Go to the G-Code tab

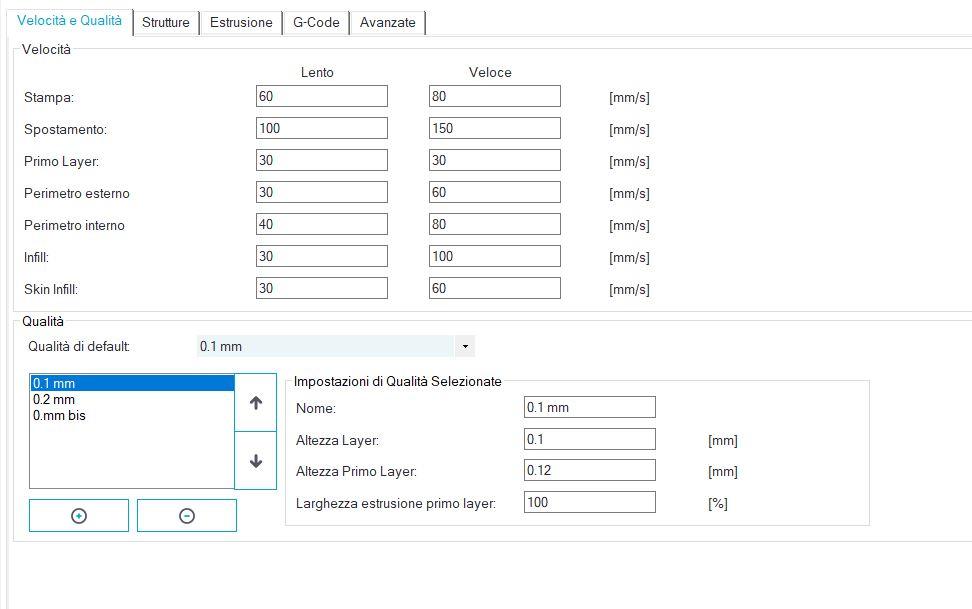coord(316,22)
